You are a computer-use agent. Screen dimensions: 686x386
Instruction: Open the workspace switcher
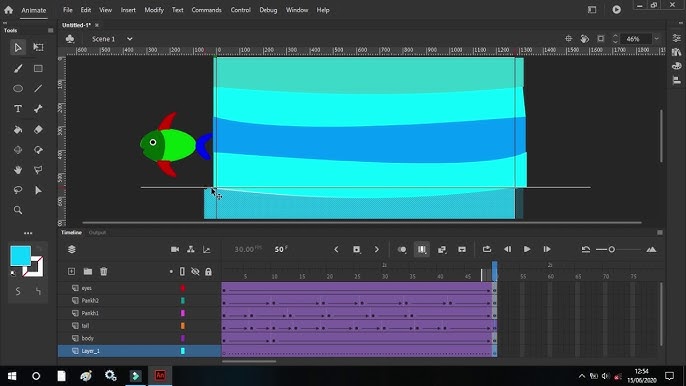point(592,10)
